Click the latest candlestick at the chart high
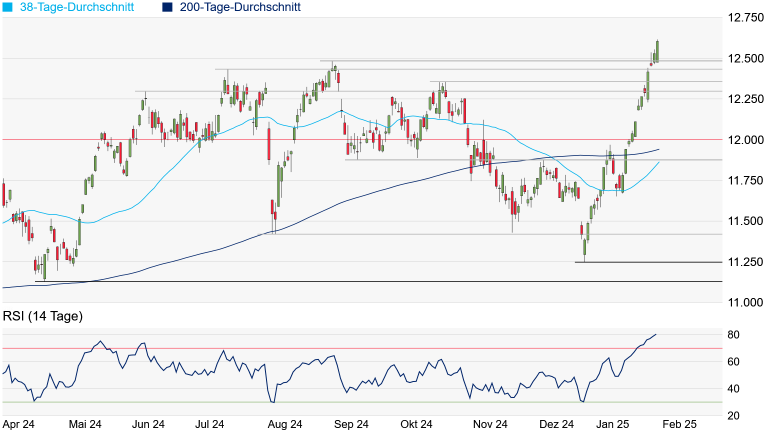The width and height of the screenshot is (765, 430). tap(657, 51)
